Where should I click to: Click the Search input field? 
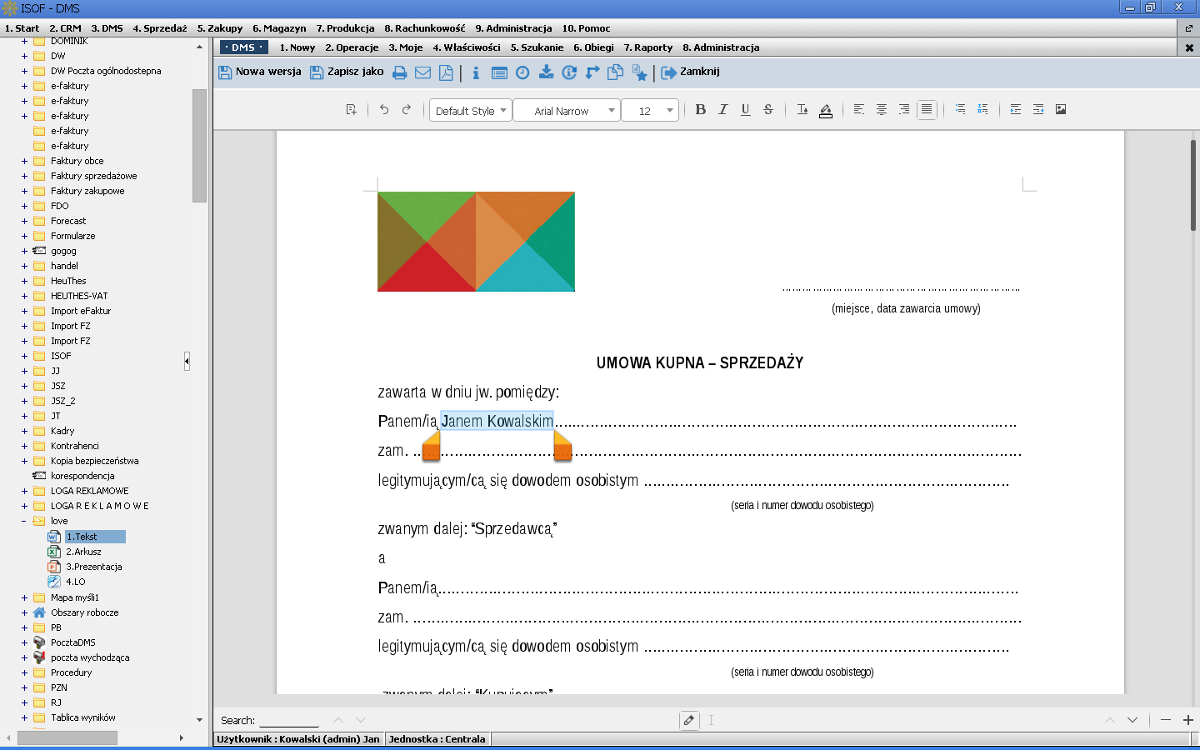pos(289,720)
